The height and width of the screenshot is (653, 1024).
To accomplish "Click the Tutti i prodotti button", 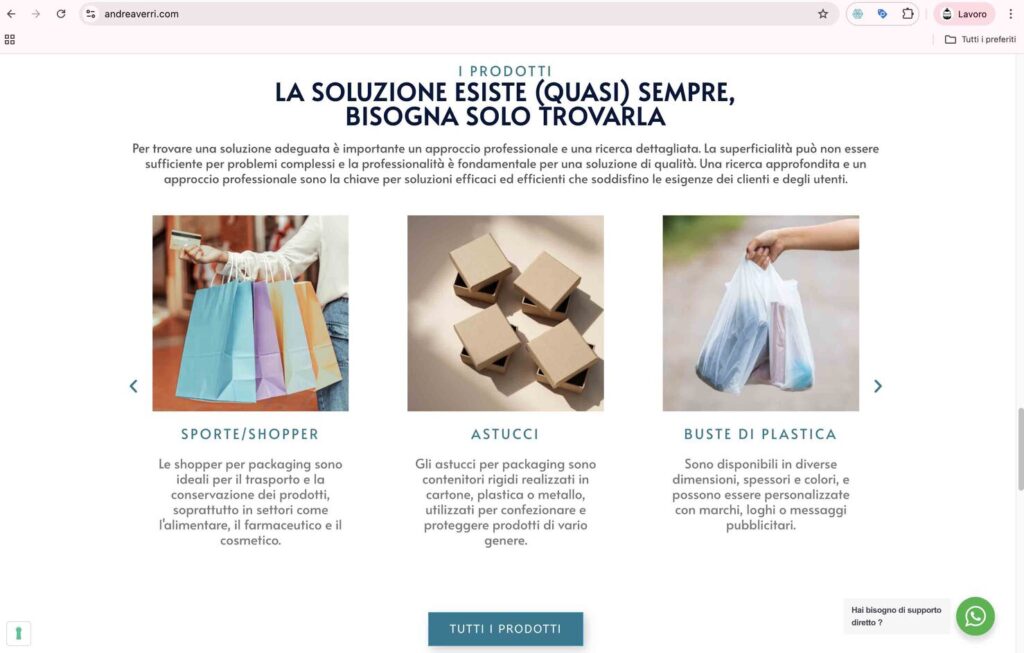I will point(505,629).
